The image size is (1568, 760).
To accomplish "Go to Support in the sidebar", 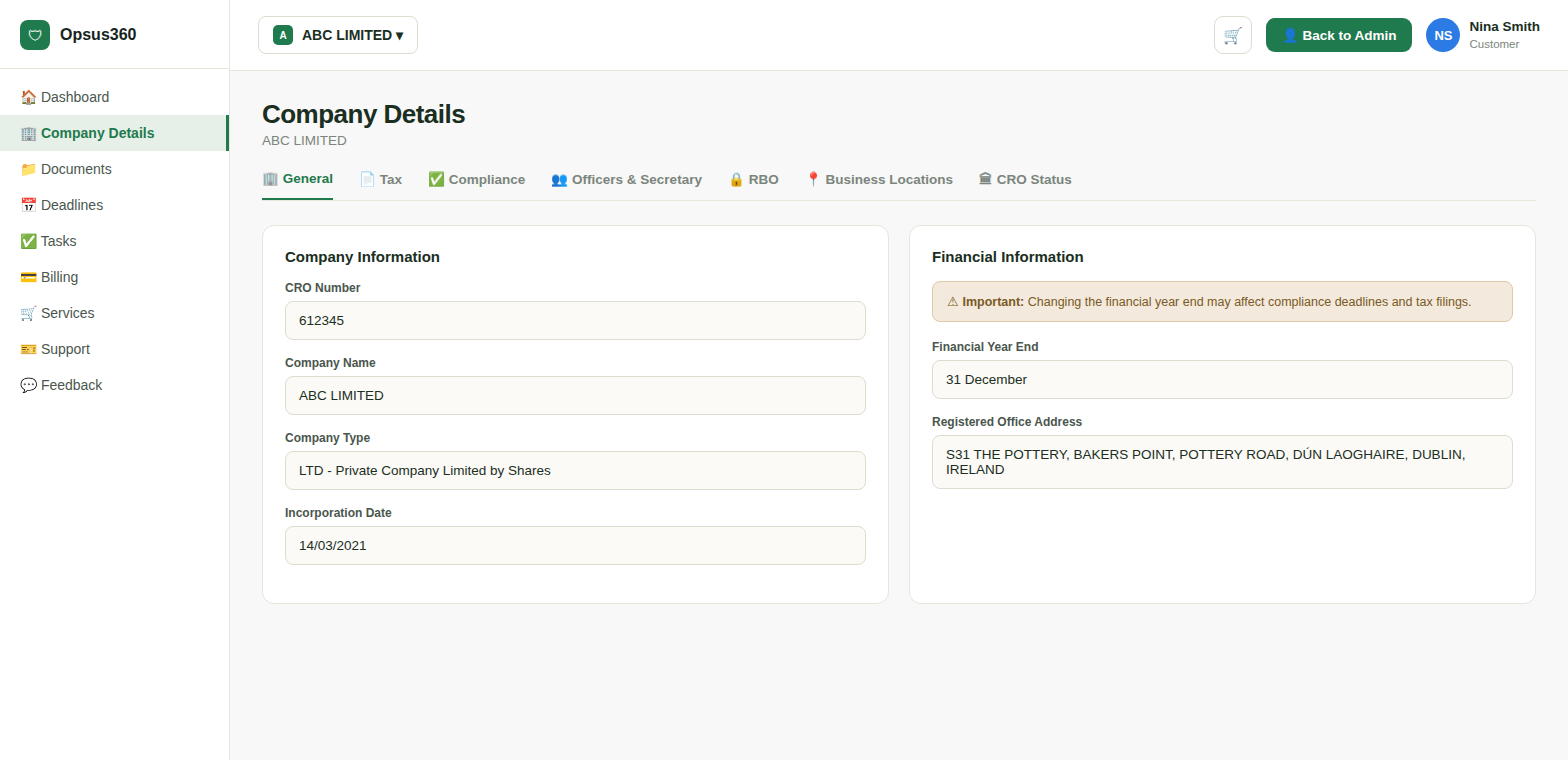I will click(x=114, y=349).
